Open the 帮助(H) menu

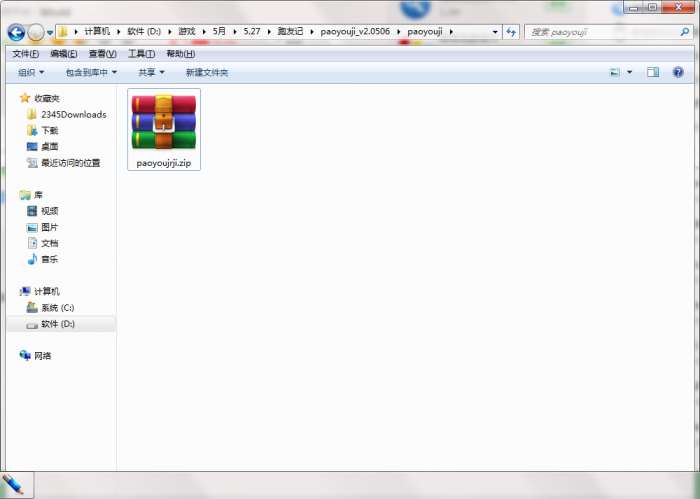(180, 54)
